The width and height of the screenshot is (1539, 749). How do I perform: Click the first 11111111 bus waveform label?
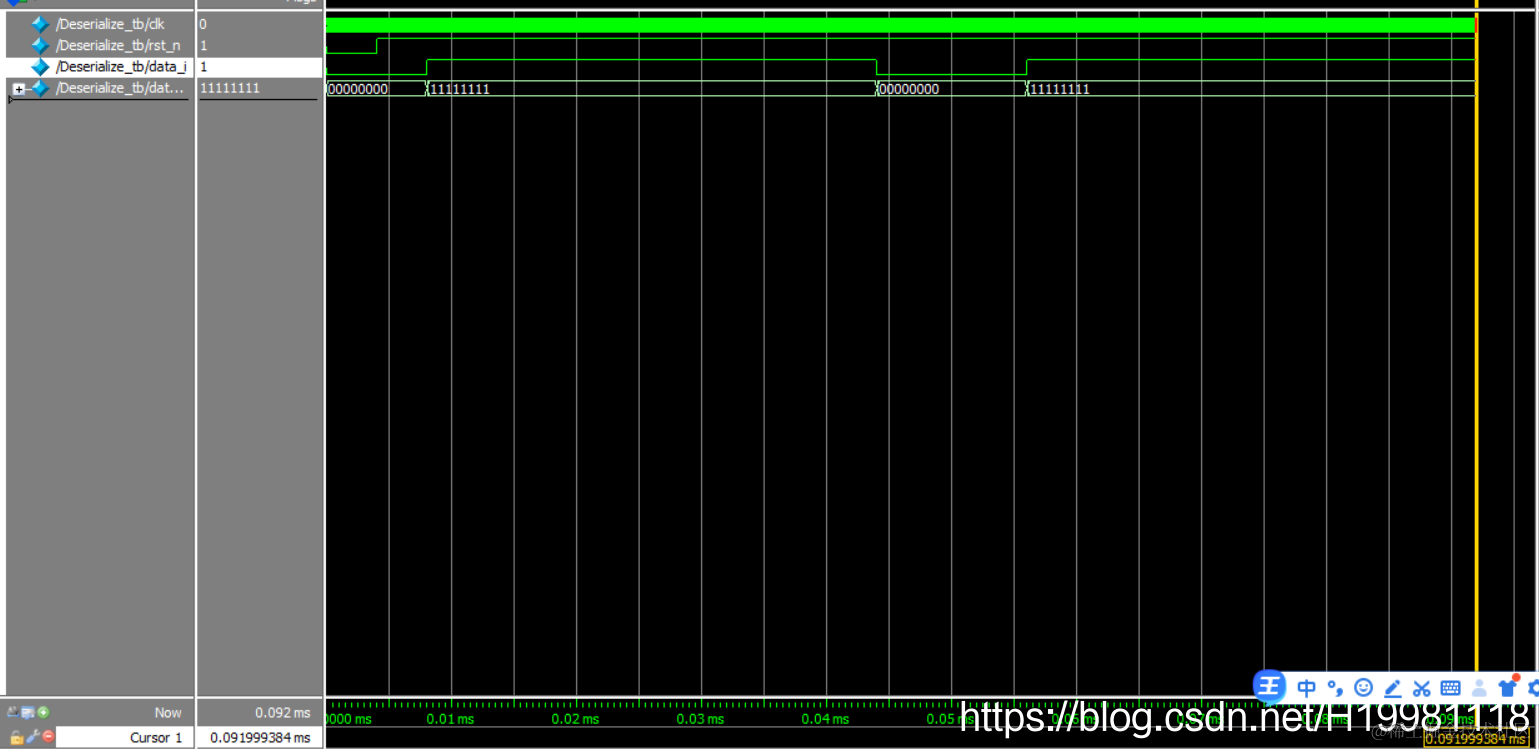[x=459, y=89]
